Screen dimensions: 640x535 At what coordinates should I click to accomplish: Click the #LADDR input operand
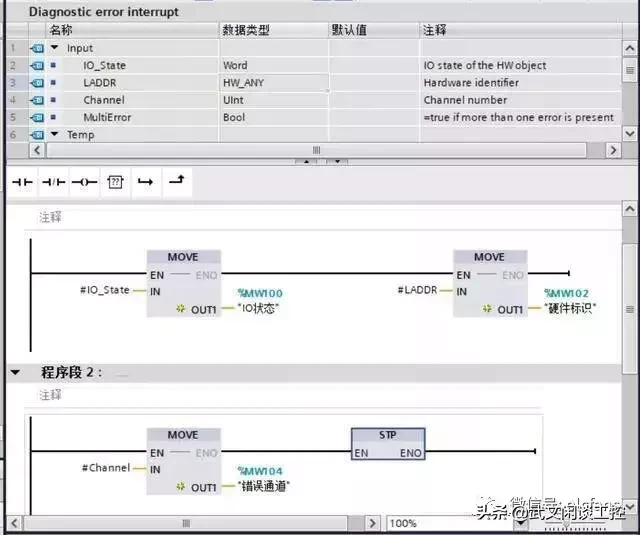click(x=417, y=290)
